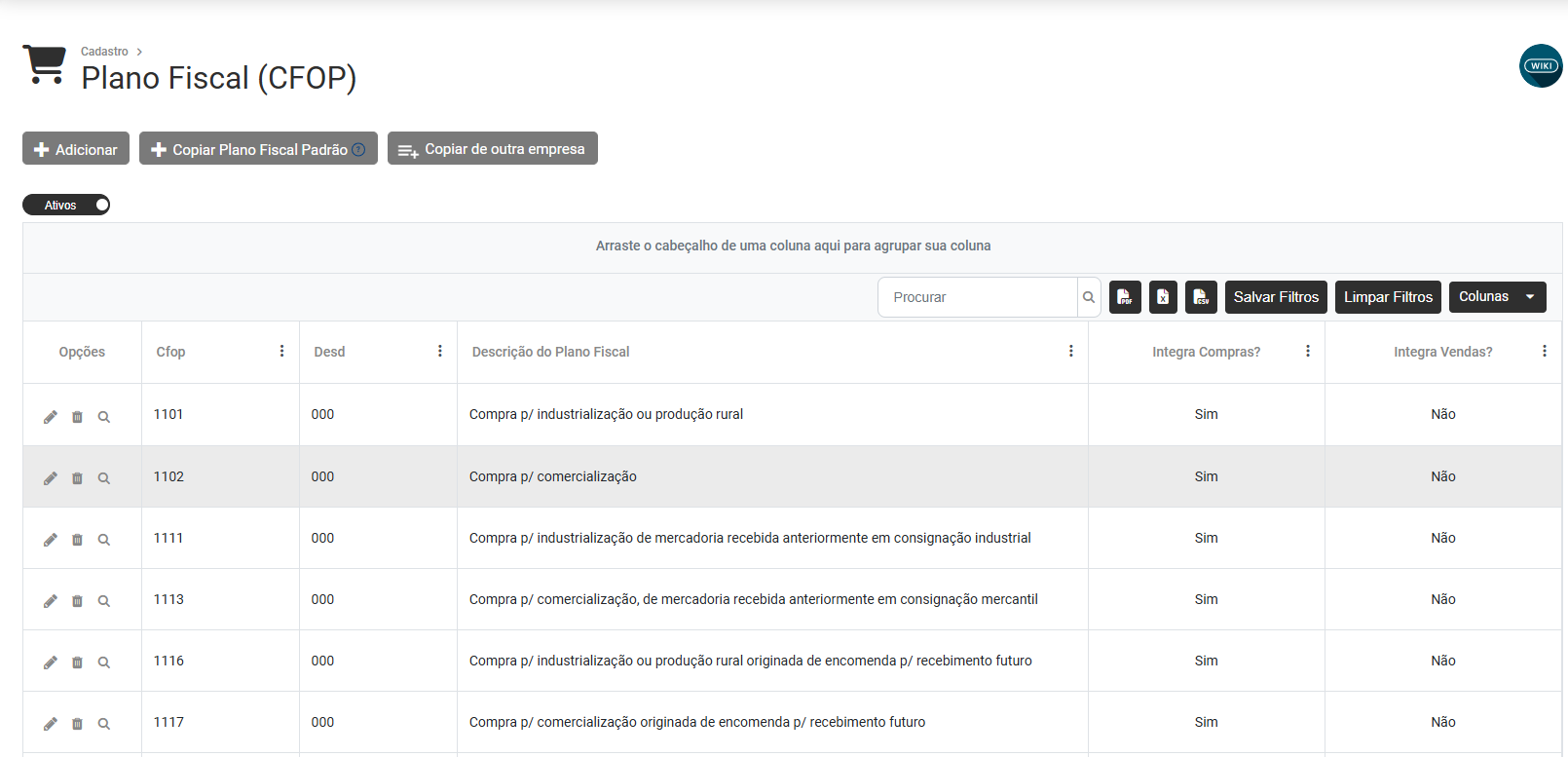Edit CFOP 1101 using pencil icon
This screenshot has width=1568, height=757.
(51, 417)
